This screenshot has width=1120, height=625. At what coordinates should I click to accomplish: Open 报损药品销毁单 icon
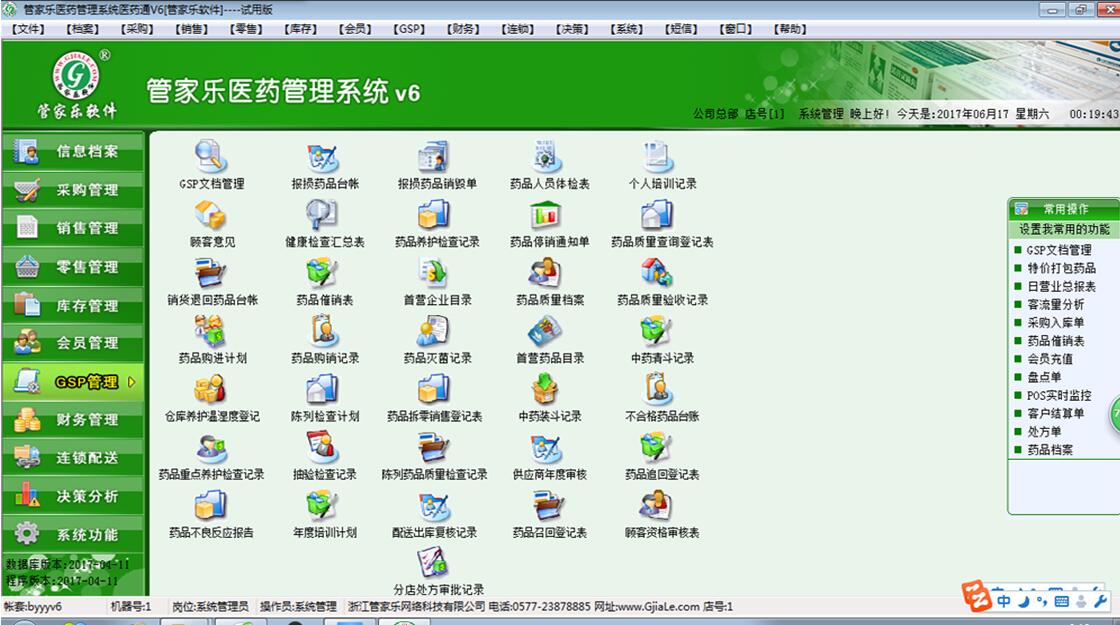(x=436, y=157)
